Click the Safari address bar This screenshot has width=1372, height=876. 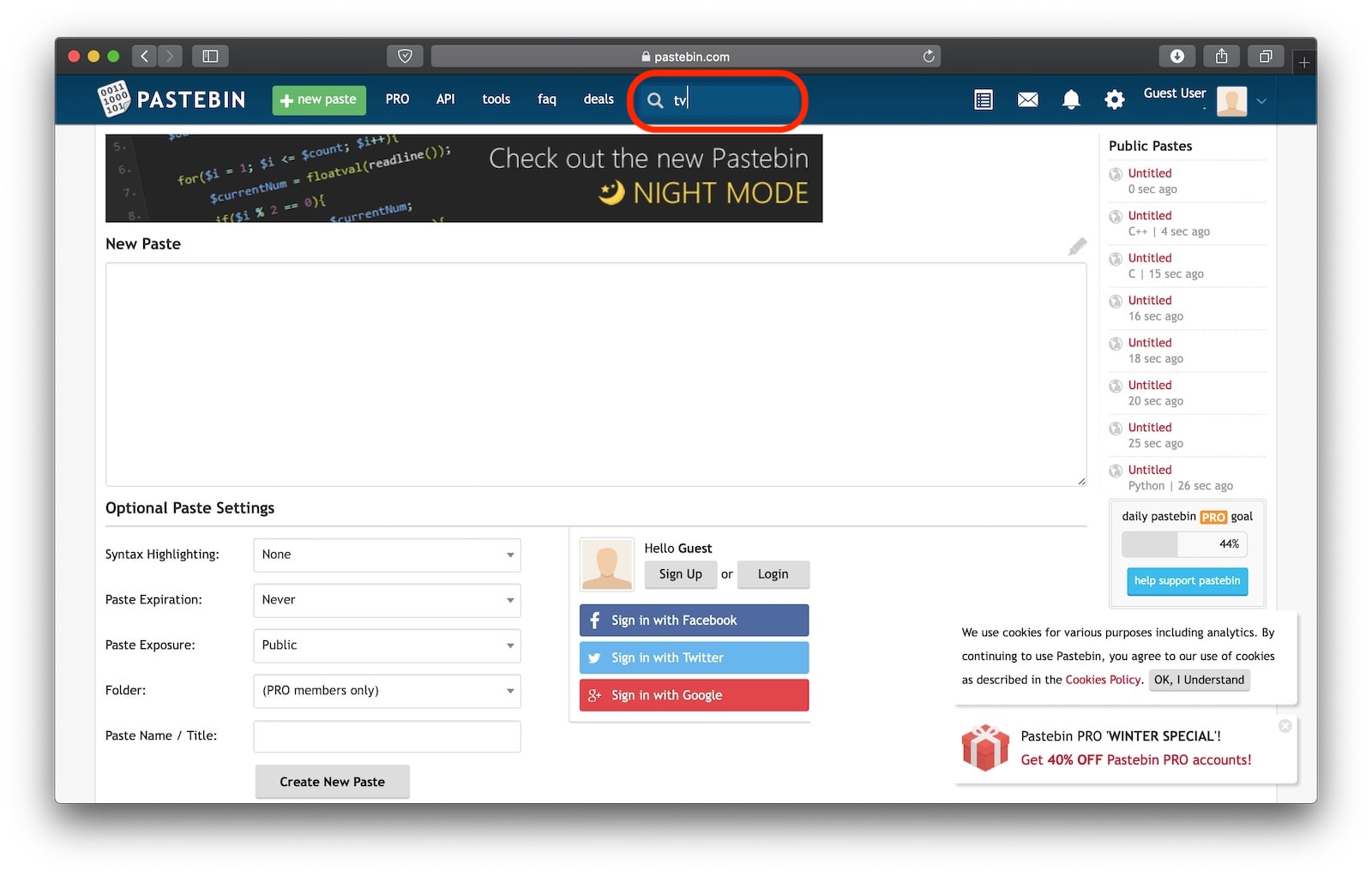pos(685,57)
